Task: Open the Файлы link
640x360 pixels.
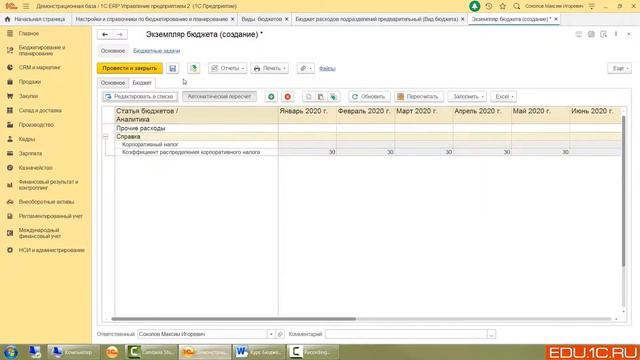Action: tap(327, 69)
